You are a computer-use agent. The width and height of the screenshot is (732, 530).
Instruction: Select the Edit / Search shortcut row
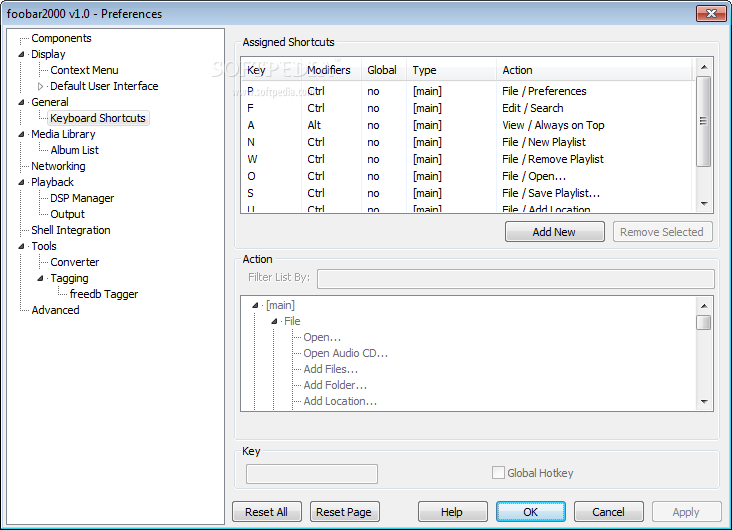pos(468,108)
